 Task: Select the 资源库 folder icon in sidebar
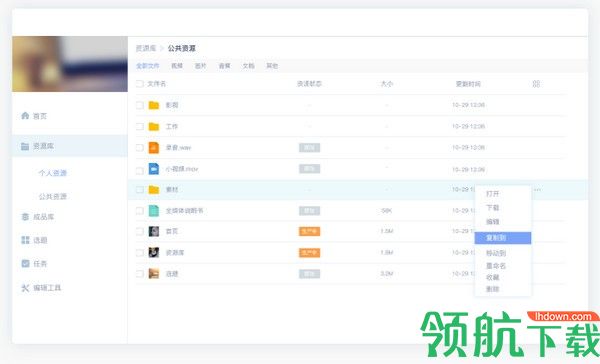coord(25,146)
